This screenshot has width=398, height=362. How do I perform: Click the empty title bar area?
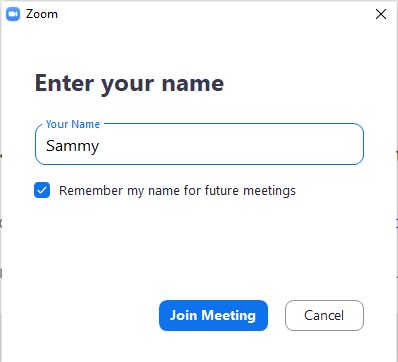click(213, 14)
